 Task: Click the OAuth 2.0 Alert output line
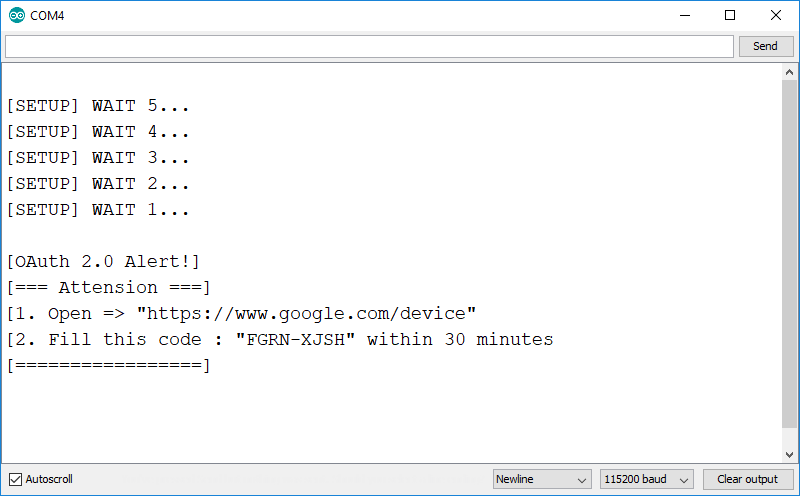click(103, 262)
